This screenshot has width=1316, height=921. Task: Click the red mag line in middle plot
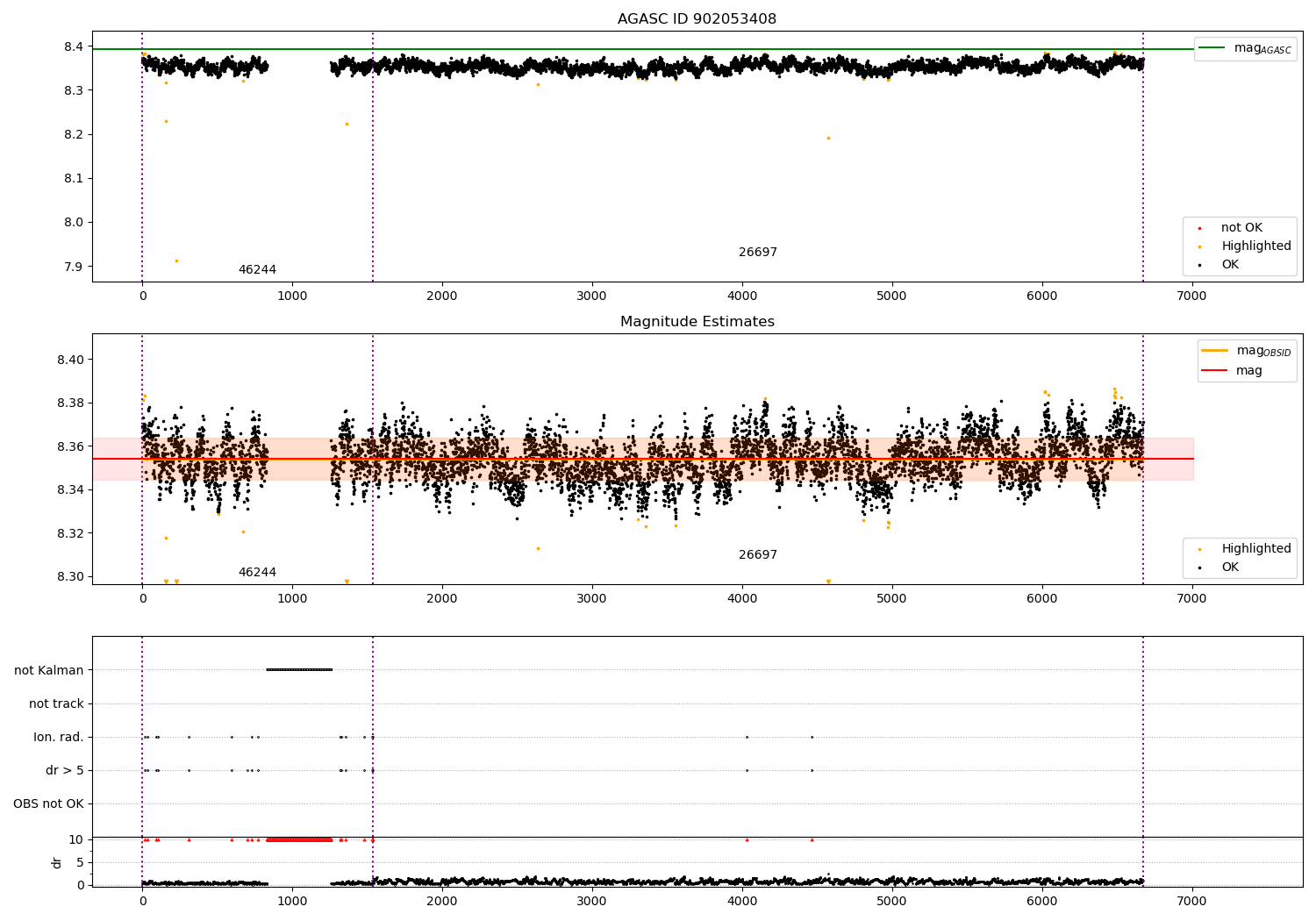[642, 459]
